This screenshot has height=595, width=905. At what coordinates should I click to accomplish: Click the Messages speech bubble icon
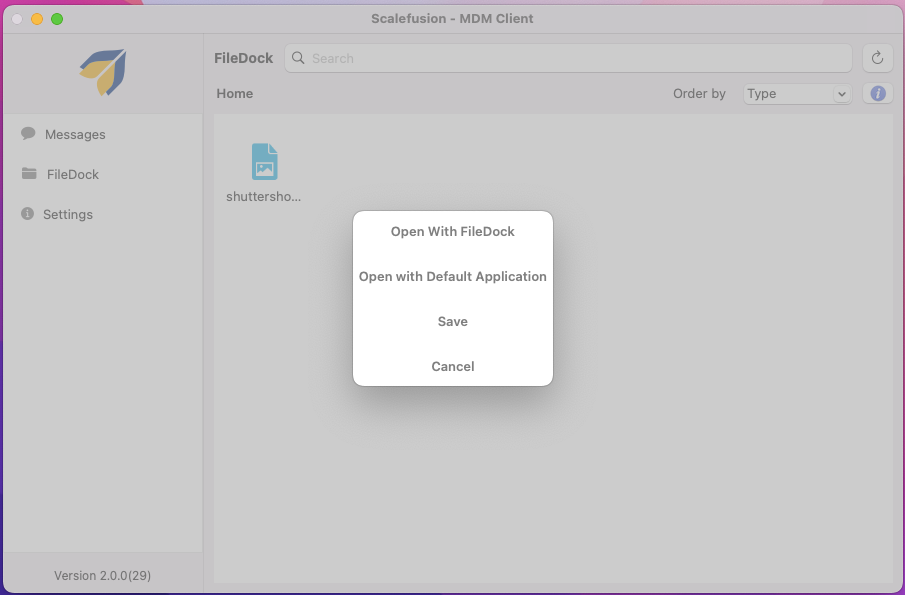pos(28,134)
